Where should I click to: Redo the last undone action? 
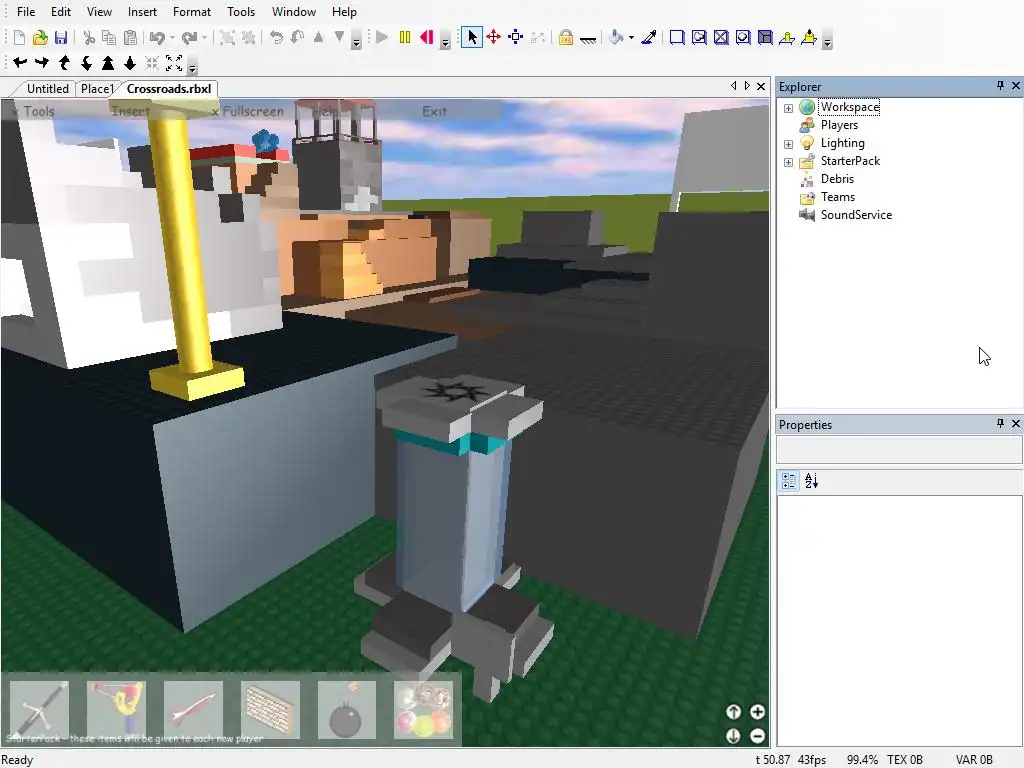coord(189,38)
